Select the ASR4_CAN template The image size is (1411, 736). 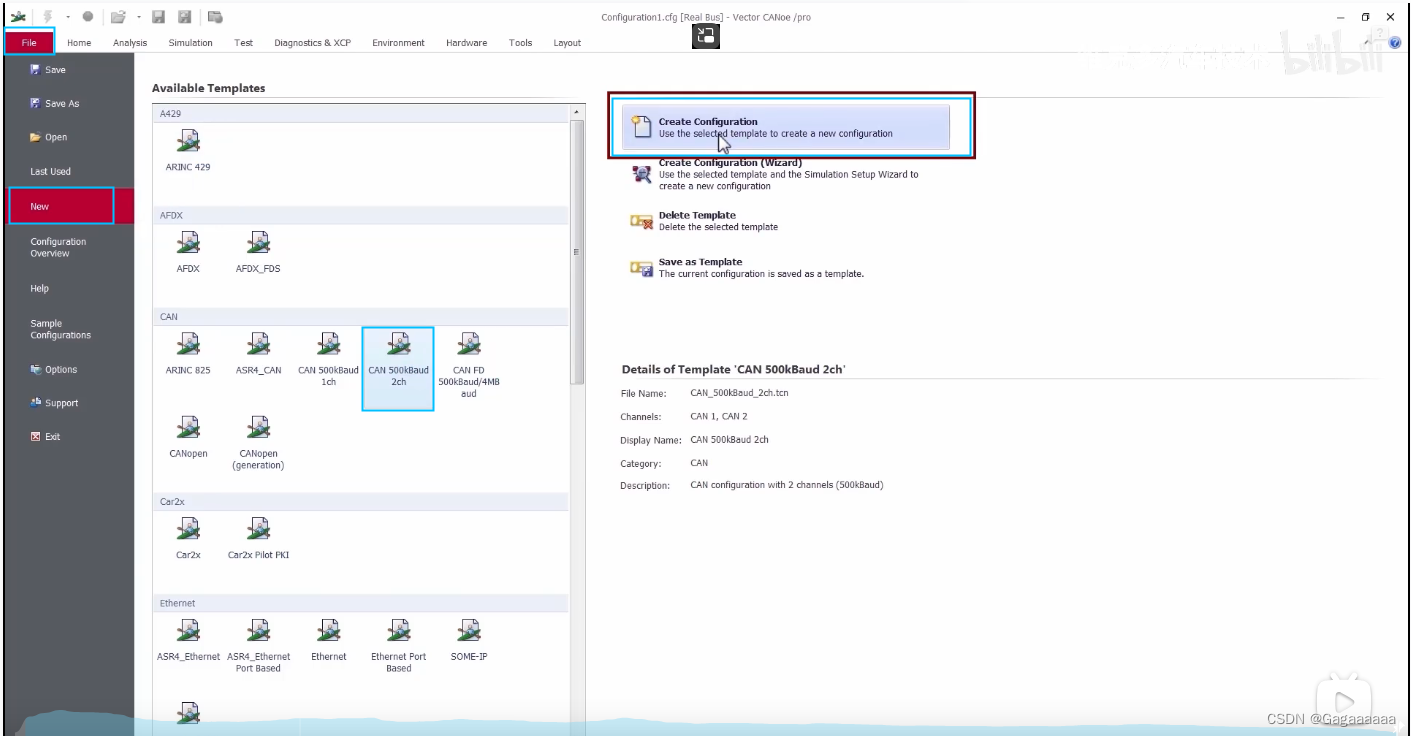[x=258, y=354]
